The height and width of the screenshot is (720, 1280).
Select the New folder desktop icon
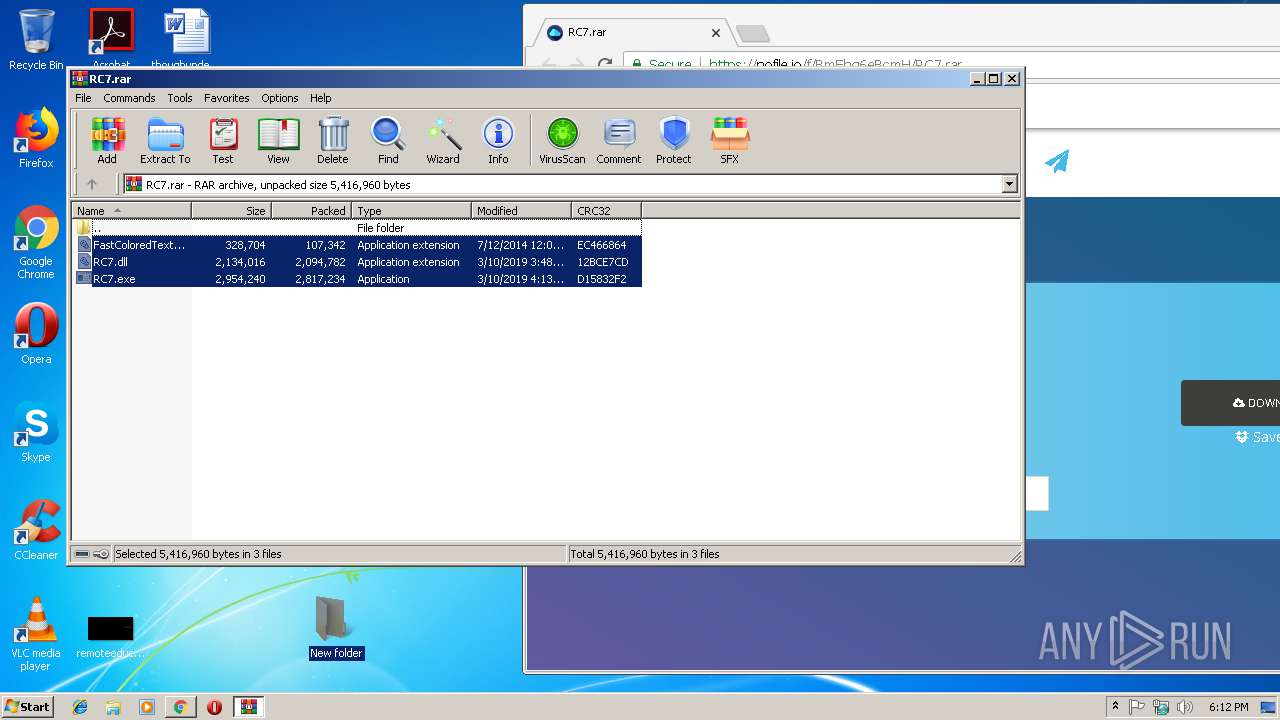[x=335, y=628]
